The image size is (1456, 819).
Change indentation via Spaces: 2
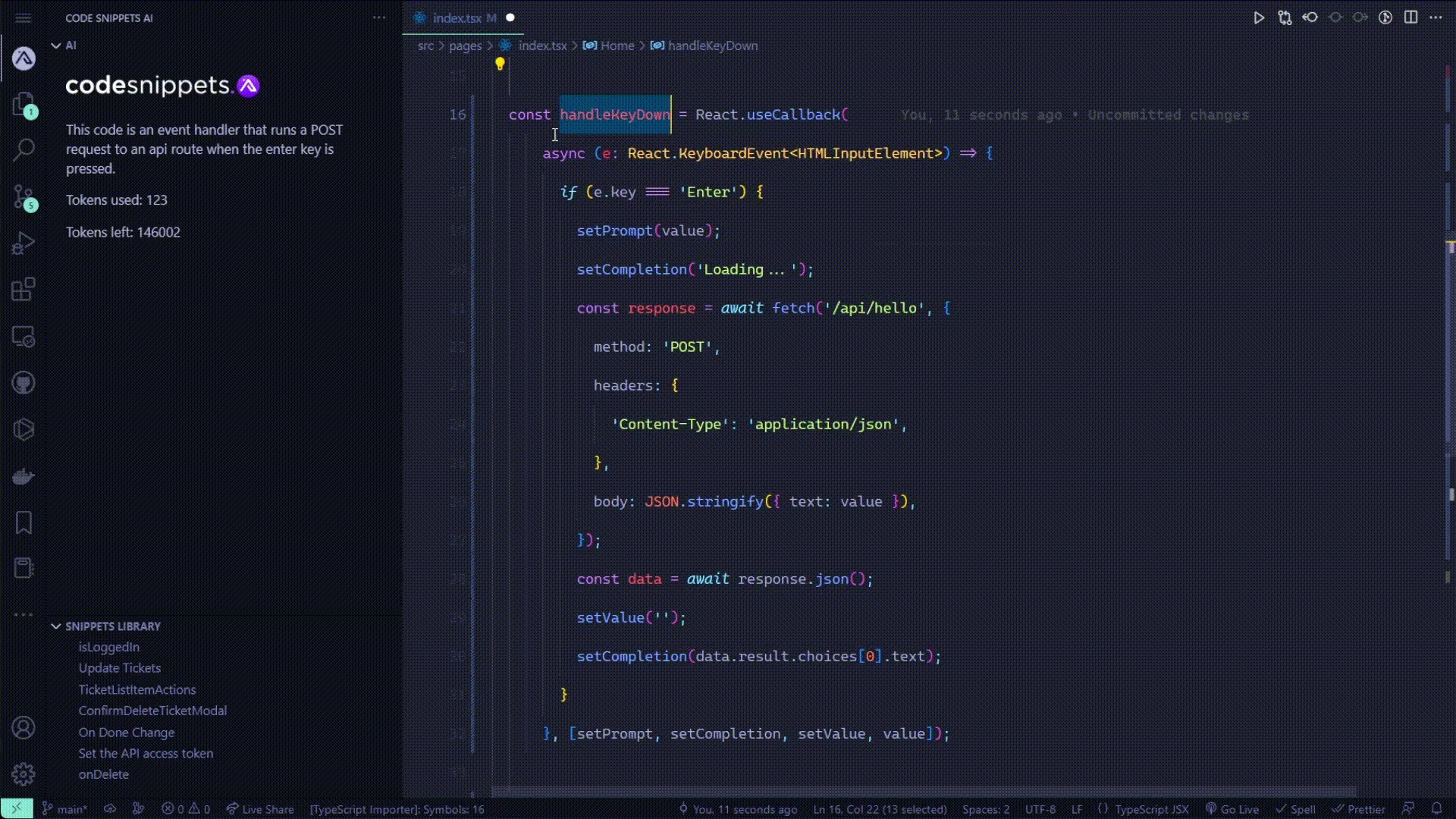pyautogui.click(x=986, y=809)
